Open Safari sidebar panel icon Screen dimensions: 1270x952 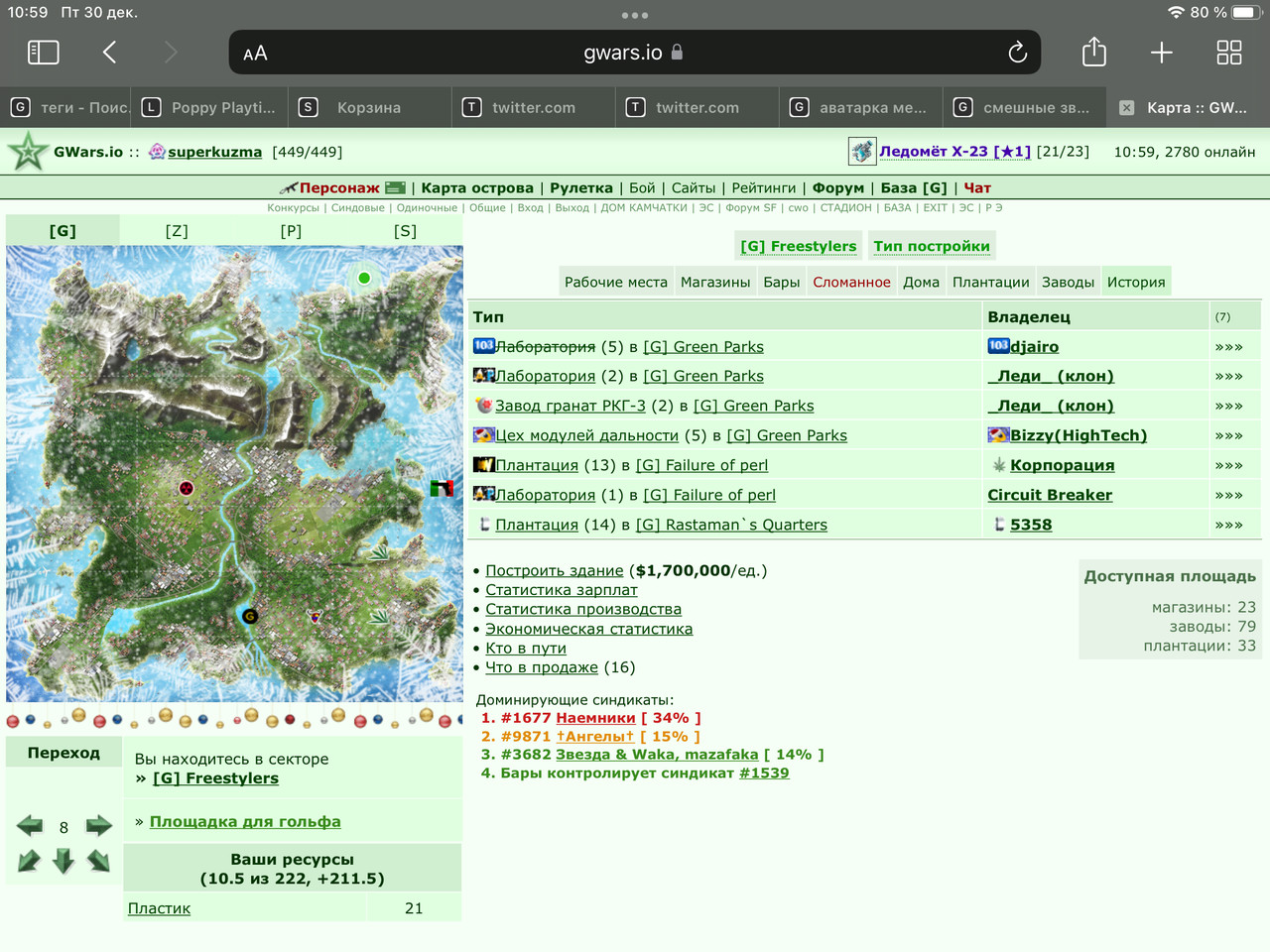click(x=43, y=53)
